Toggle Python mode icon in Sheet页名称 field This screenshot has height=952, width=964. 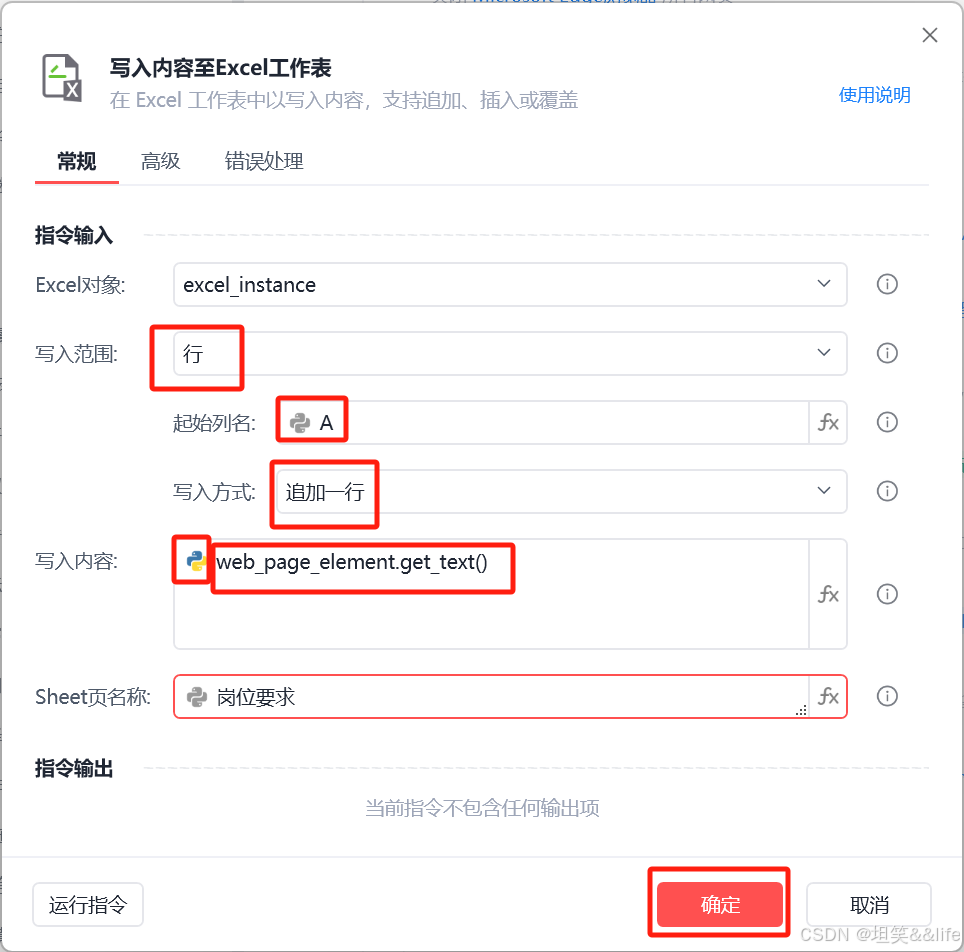coord(197,697)
